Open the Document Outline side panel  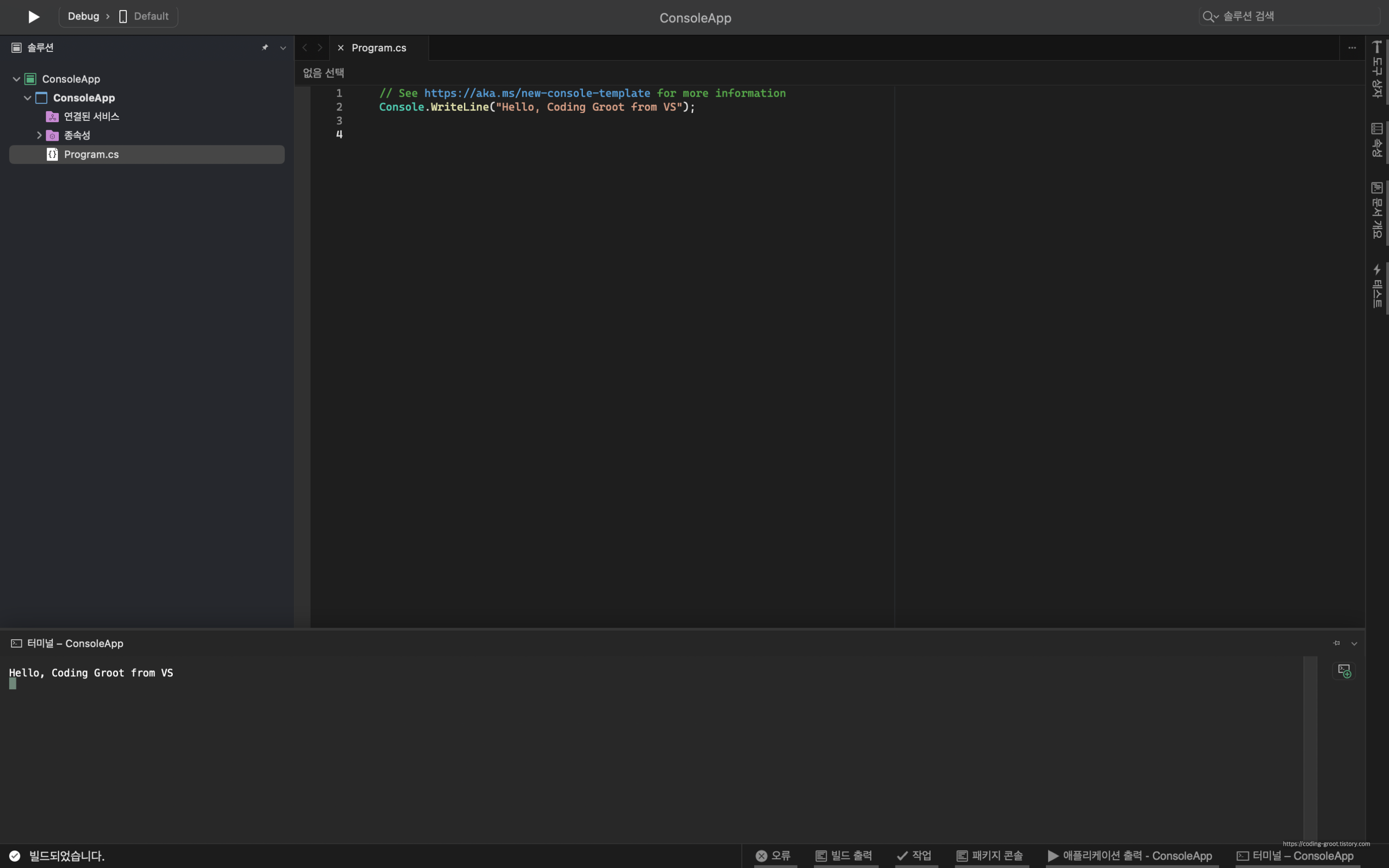click(1376, 210)
